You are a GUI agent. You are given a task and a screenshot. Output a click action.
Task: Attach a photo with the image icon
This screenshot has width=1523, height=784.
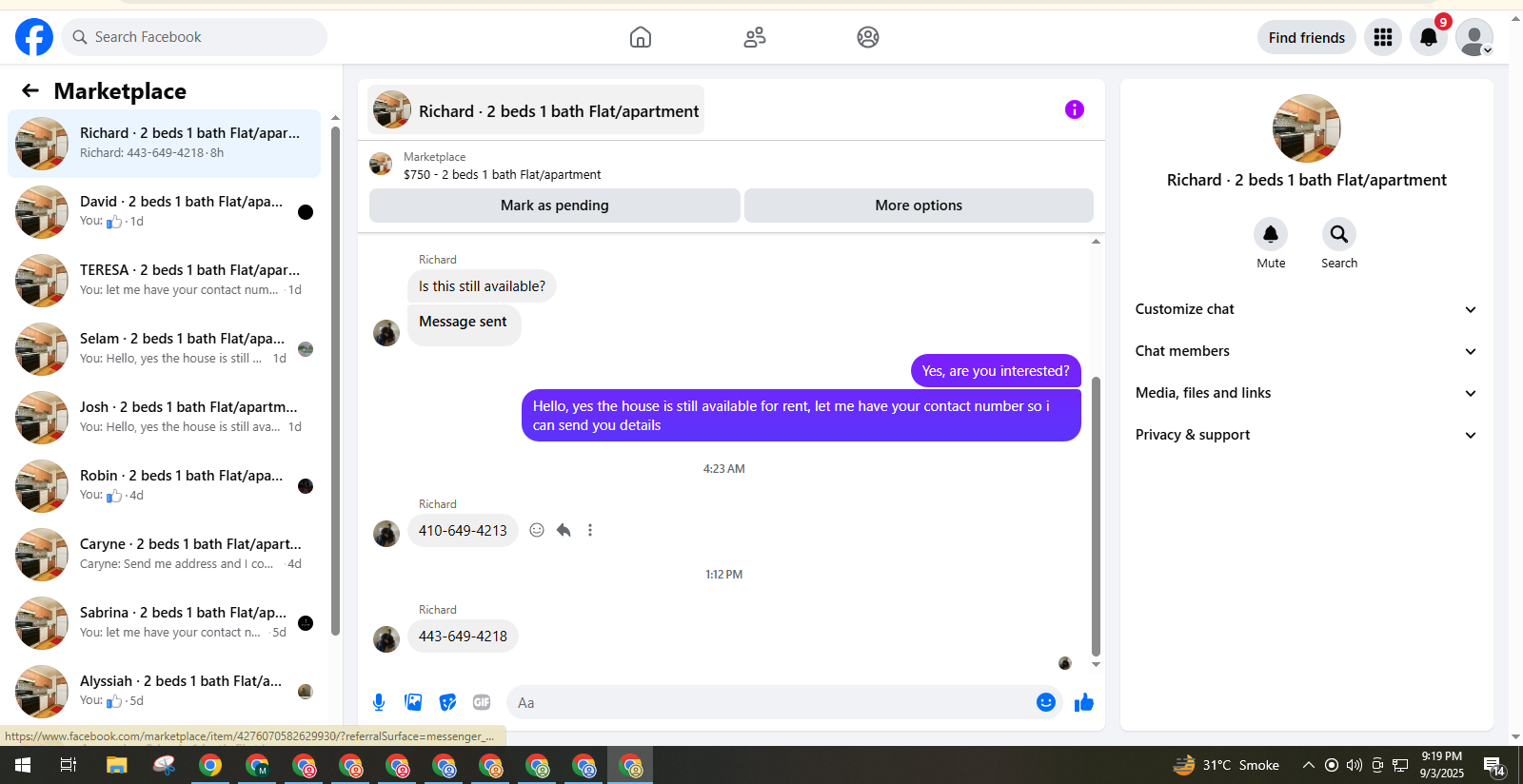pyautogui.click(x=413, y=702)
